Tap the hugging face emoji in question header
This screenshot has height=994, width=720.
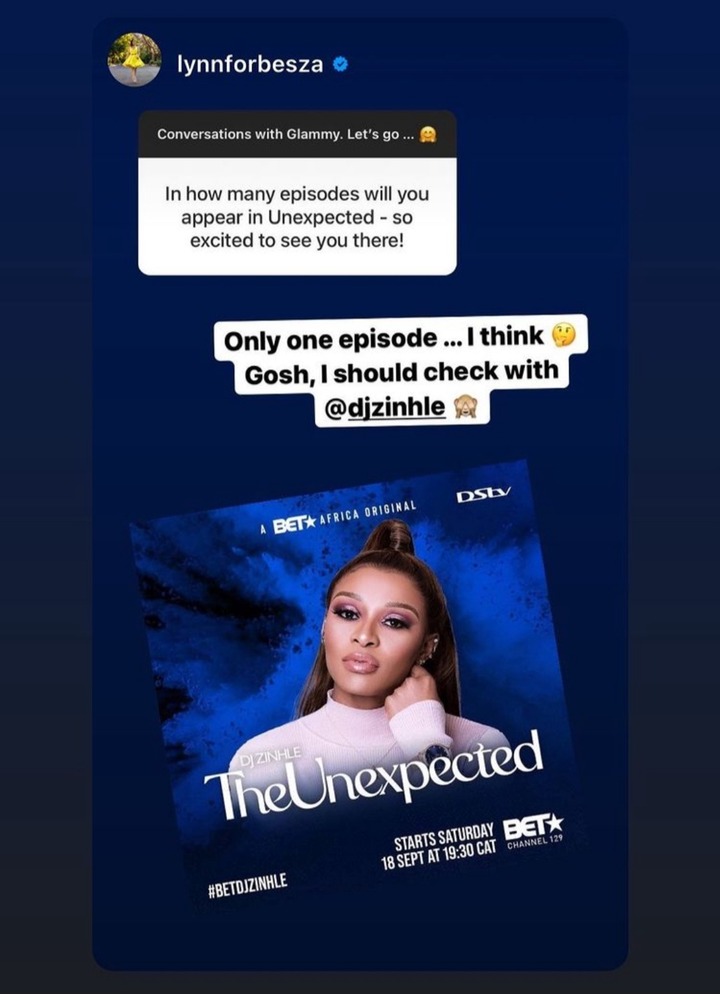tap(428, 134)
